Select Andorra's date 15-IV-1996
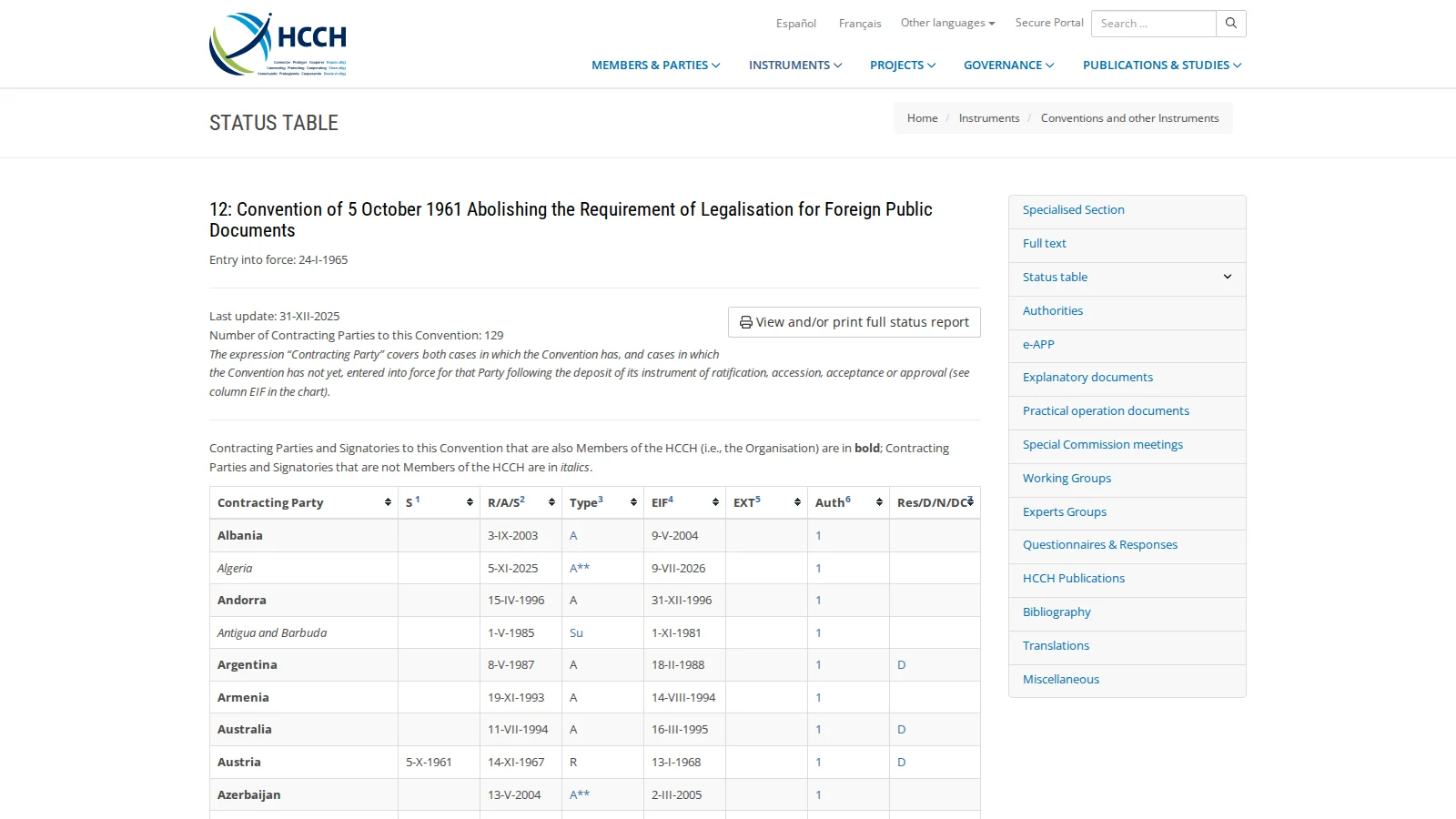Viewport: 1456px width, 819px height. [516, 601]
